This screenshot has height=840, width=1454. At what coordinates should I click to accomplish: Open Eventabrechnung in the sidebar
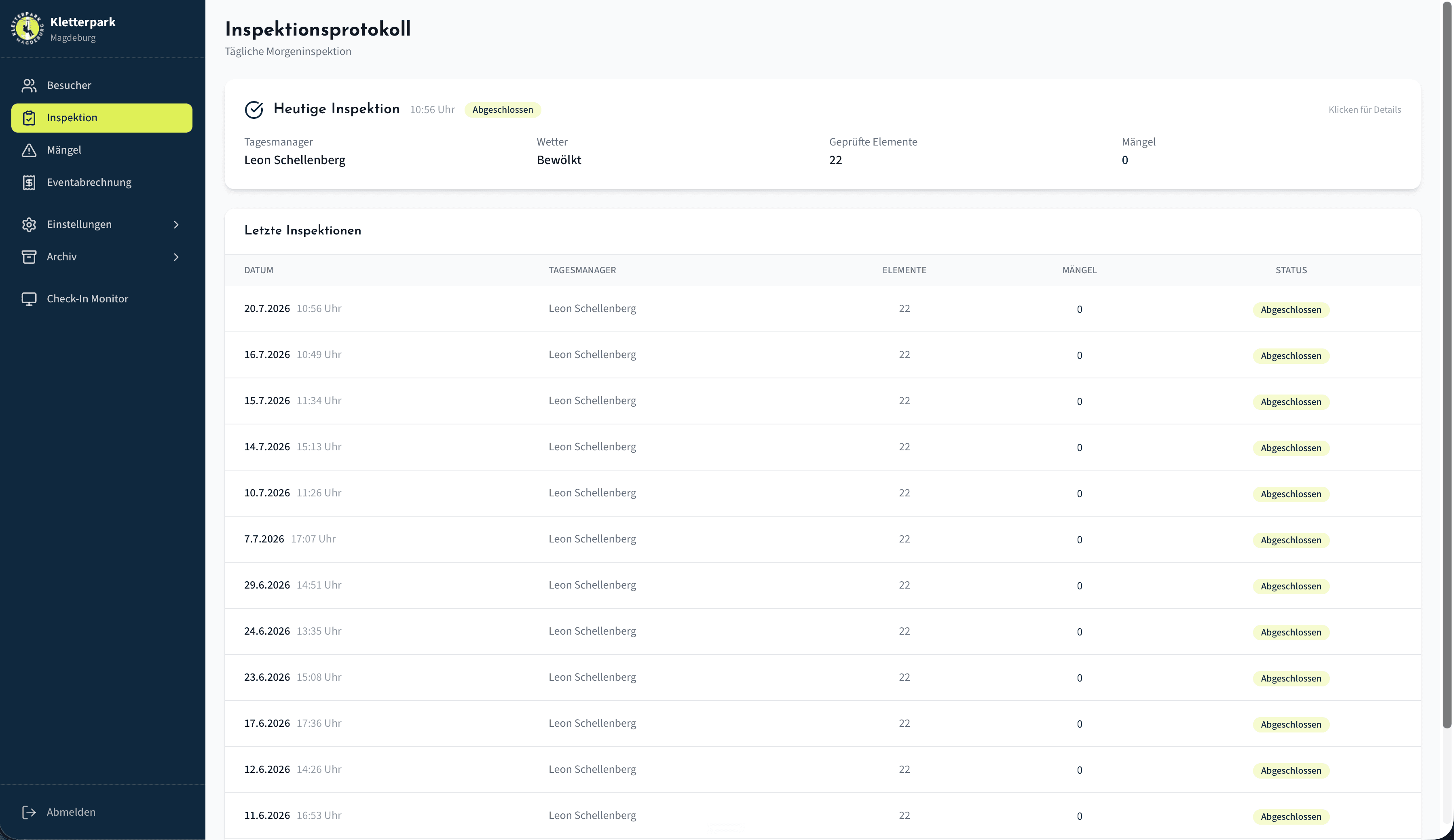pyautogui.click(x=101, y=182)
